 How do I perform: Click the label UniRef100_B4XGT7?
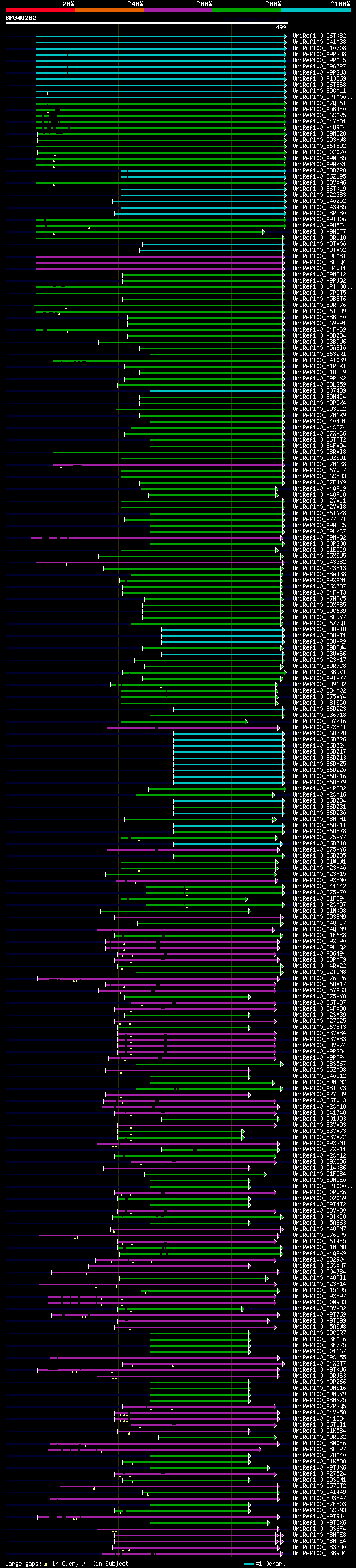pos(319,1363)
